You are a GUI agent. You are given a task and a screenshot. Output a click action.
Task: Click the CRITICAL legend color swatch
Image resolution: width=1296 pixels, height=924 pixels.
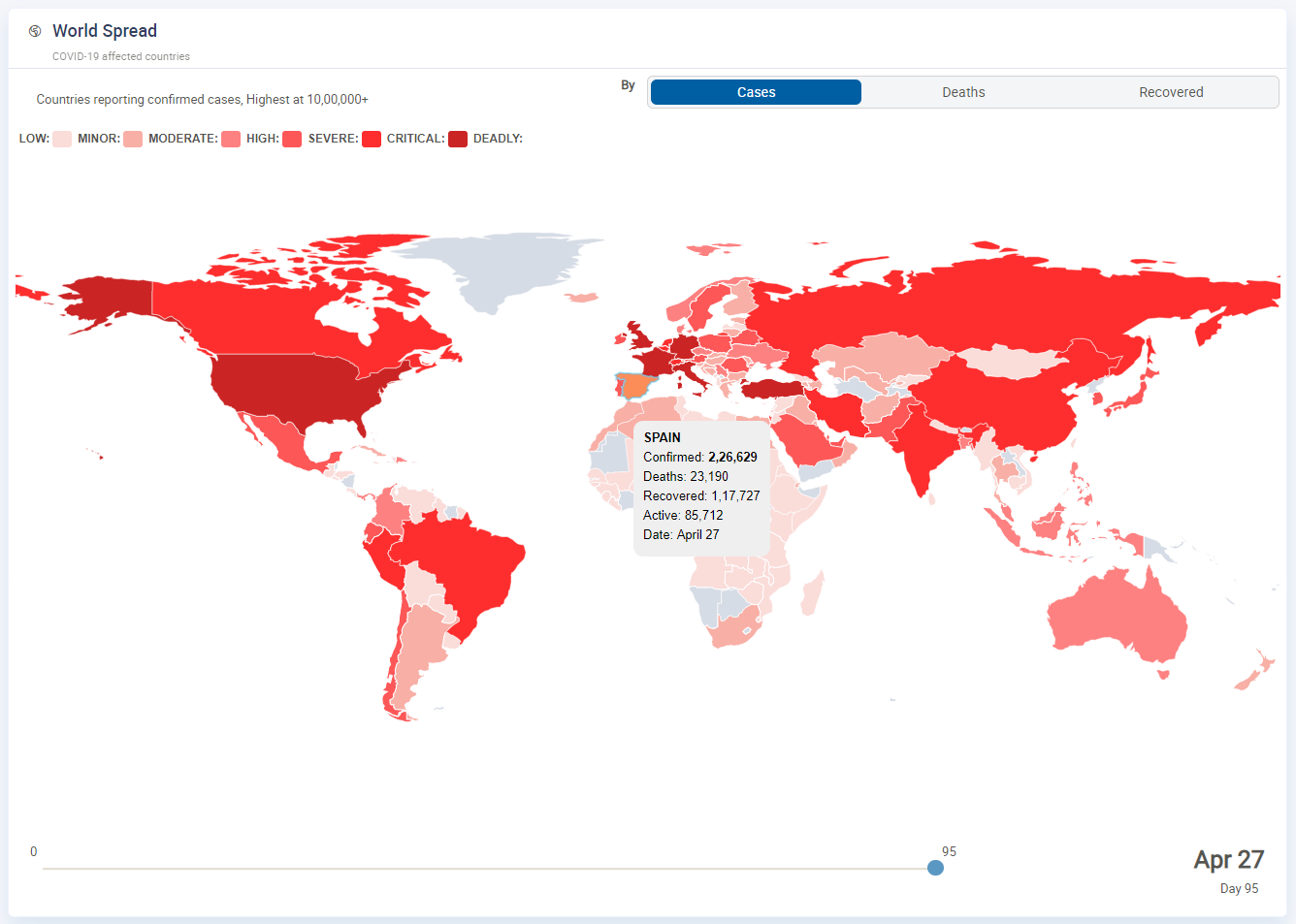457,139
